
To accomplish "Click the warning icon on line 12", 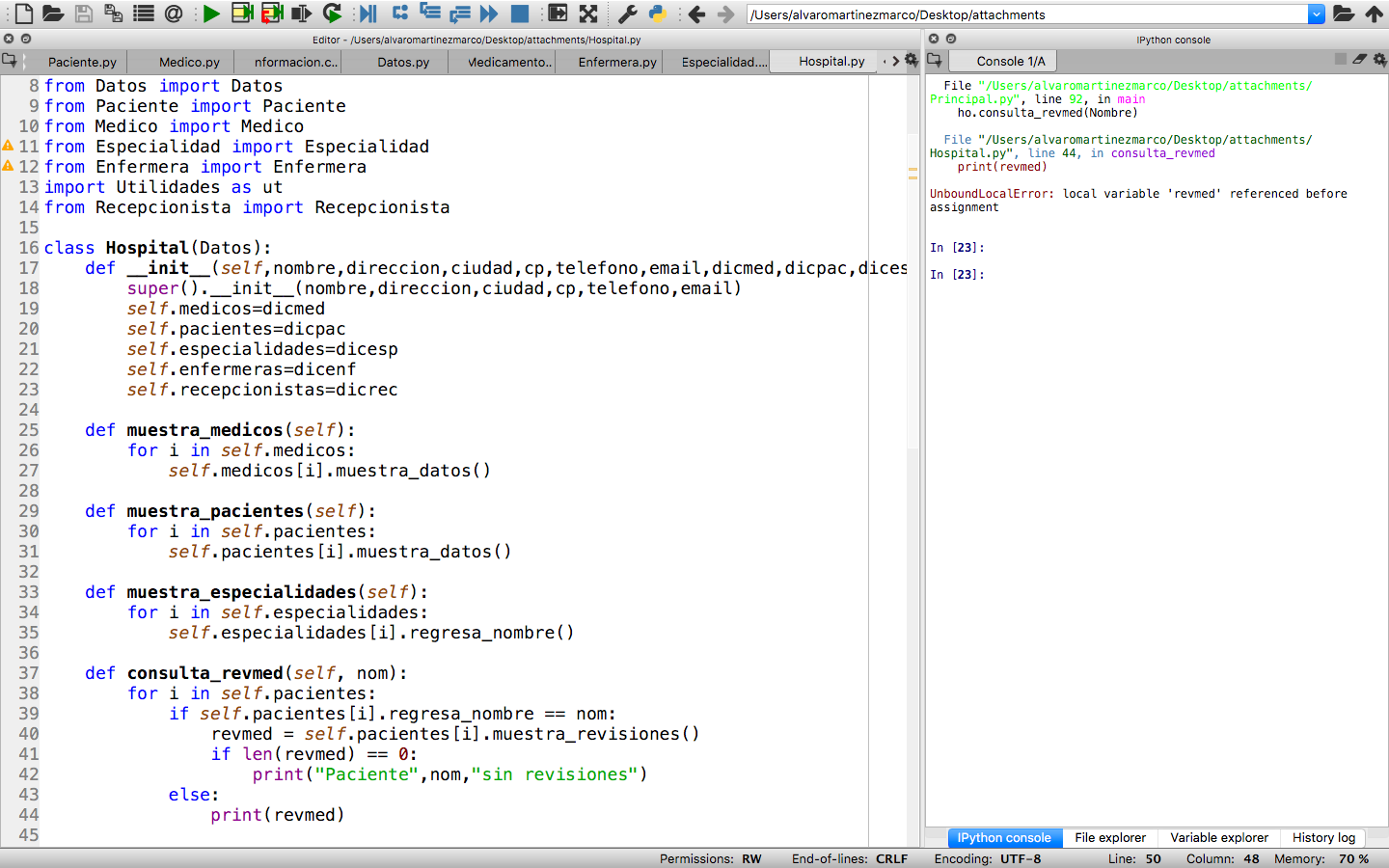I will click(8, 166).
